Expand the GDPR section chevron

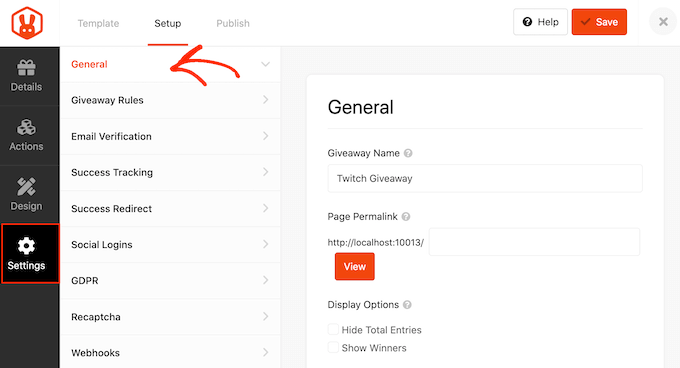[x=265, y=280]
